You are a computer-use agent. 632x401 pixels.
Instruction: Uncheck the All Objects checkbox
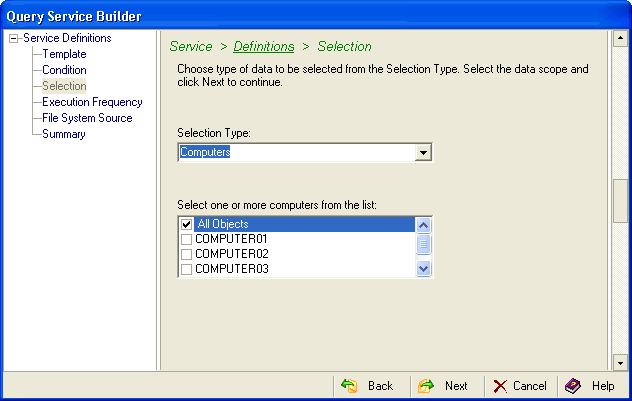(x=186, y=224)
